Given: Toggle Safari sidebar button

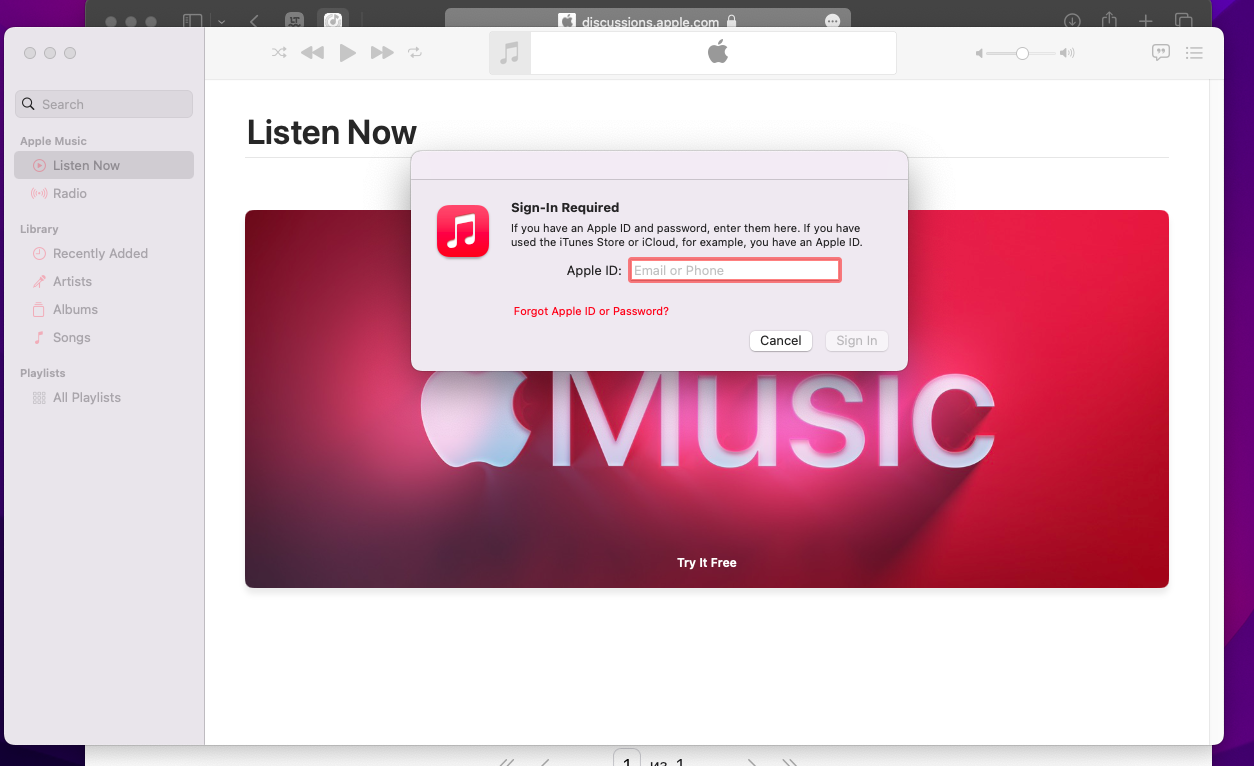Looking at the screenshot, I should [x=193, y=21].
